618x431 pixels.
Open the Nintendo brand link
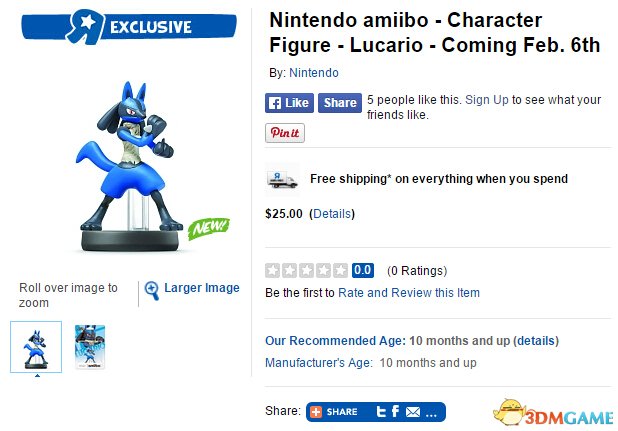(x=314, y=73)
